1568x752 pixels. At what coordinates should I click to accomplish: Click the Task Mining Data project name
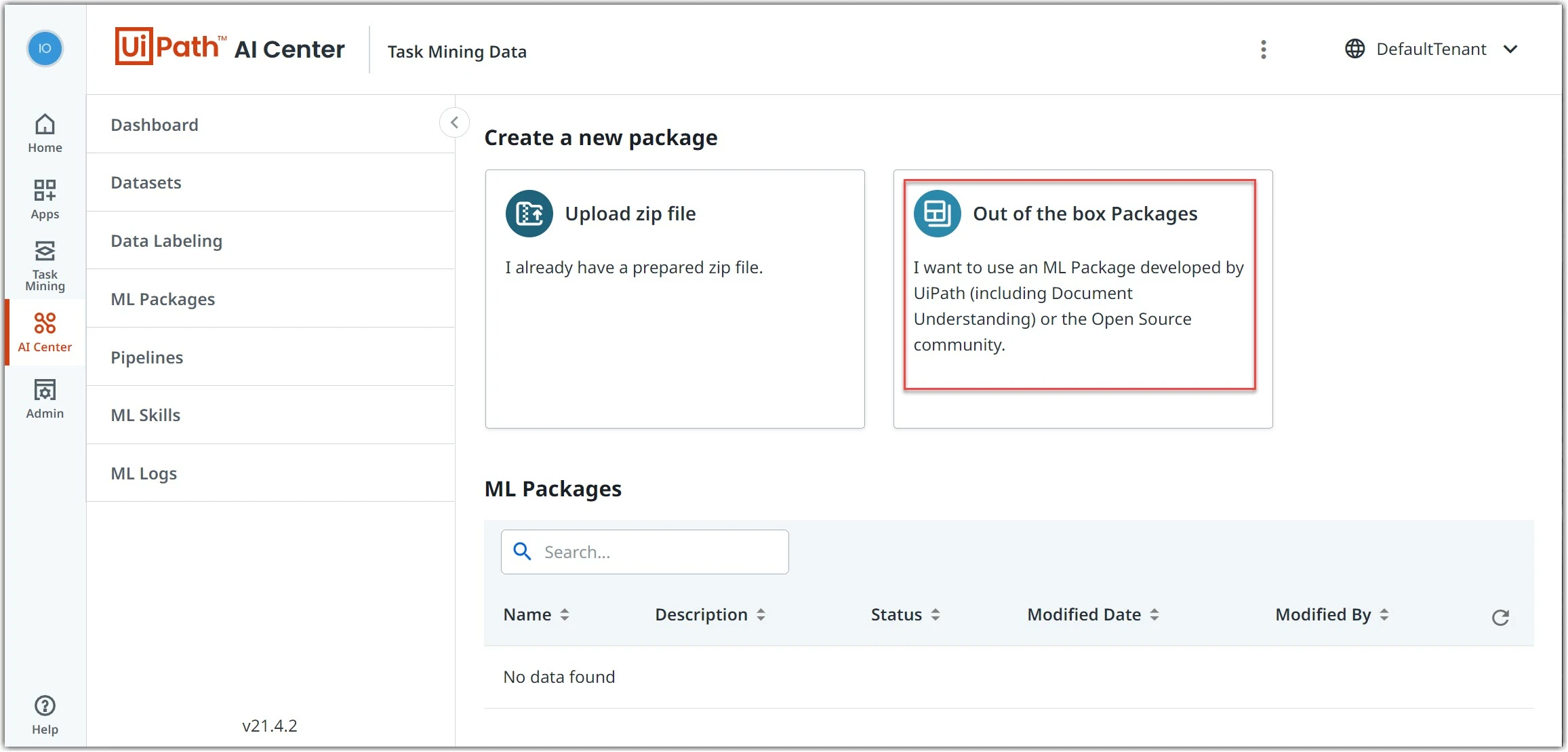pos(457,52)
